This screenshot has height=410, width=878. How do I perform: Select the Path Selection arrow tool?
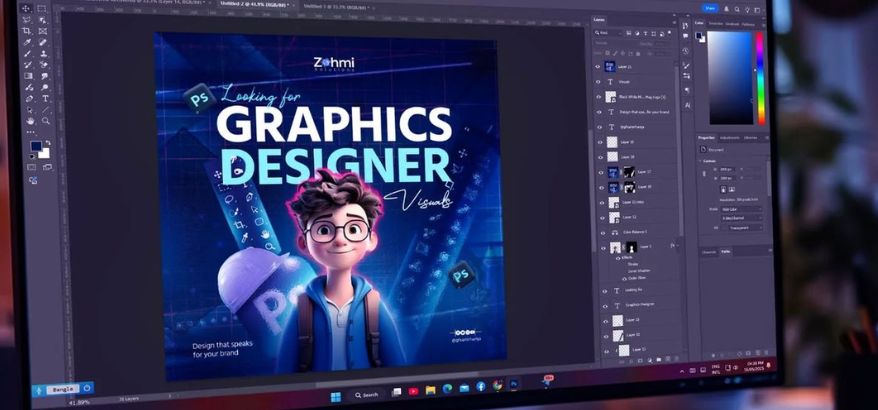click(29, 111)
